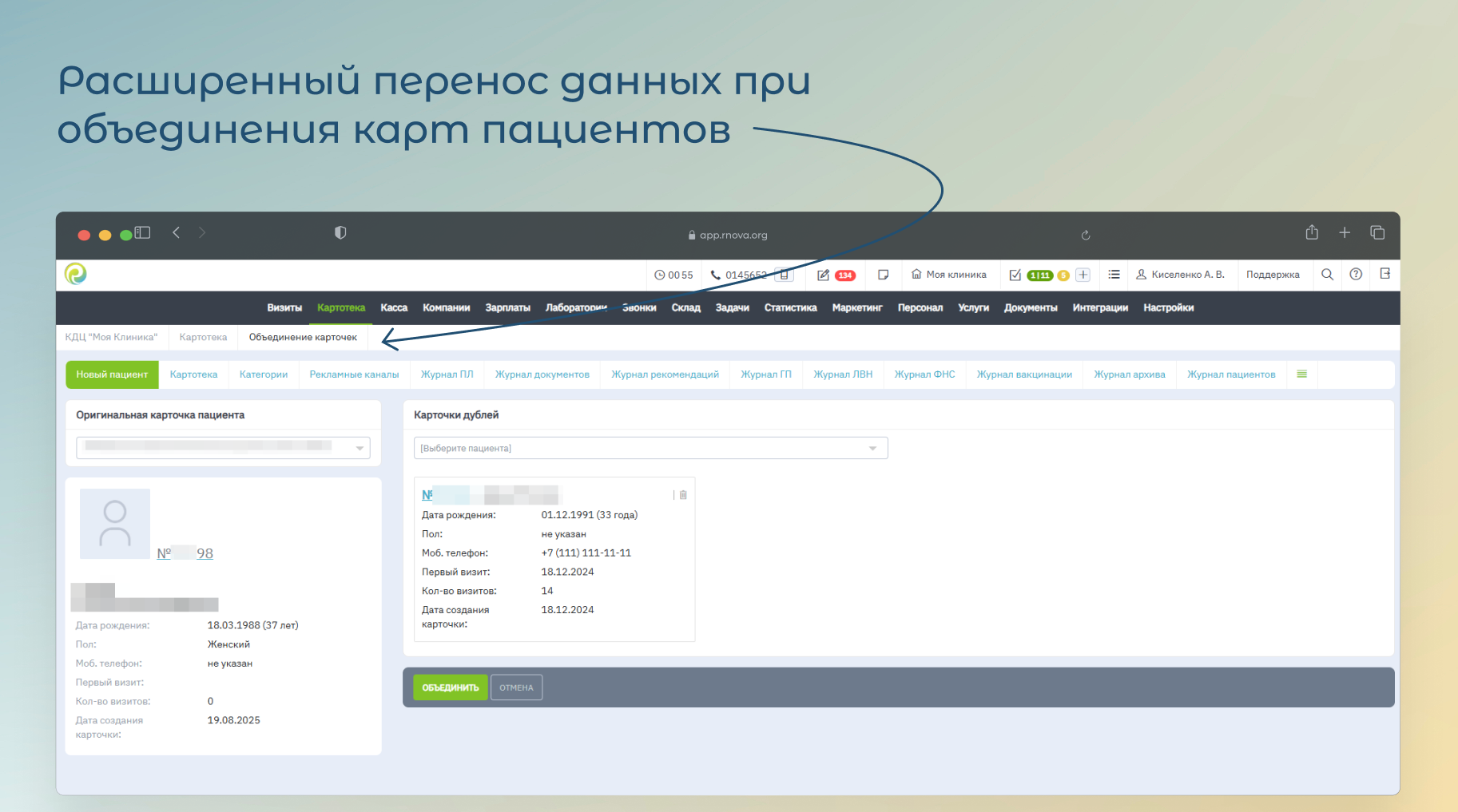
Task: Expand the more-tabs menu after Журнал пациентов
Action: 1301,374
